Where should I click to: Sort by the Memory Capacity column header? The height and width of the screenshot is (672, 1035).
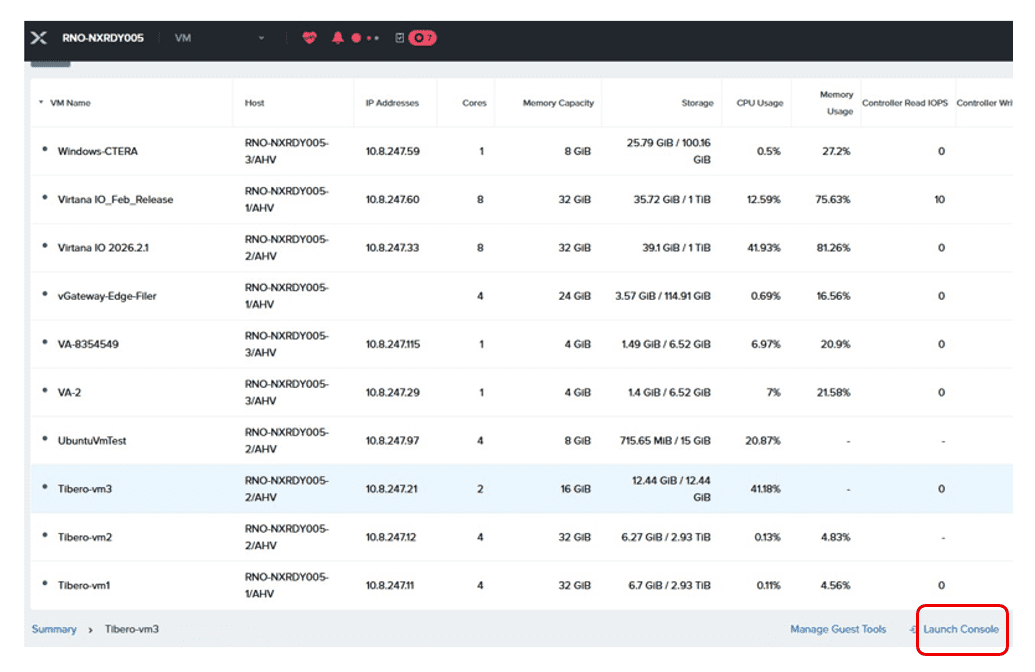point(558,103)
